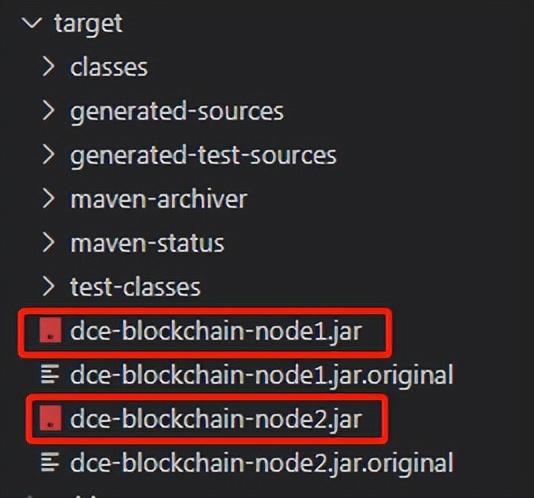
Task: Open dce-blockchain-node2.jar.original file
Action: (x=262, y=463)
